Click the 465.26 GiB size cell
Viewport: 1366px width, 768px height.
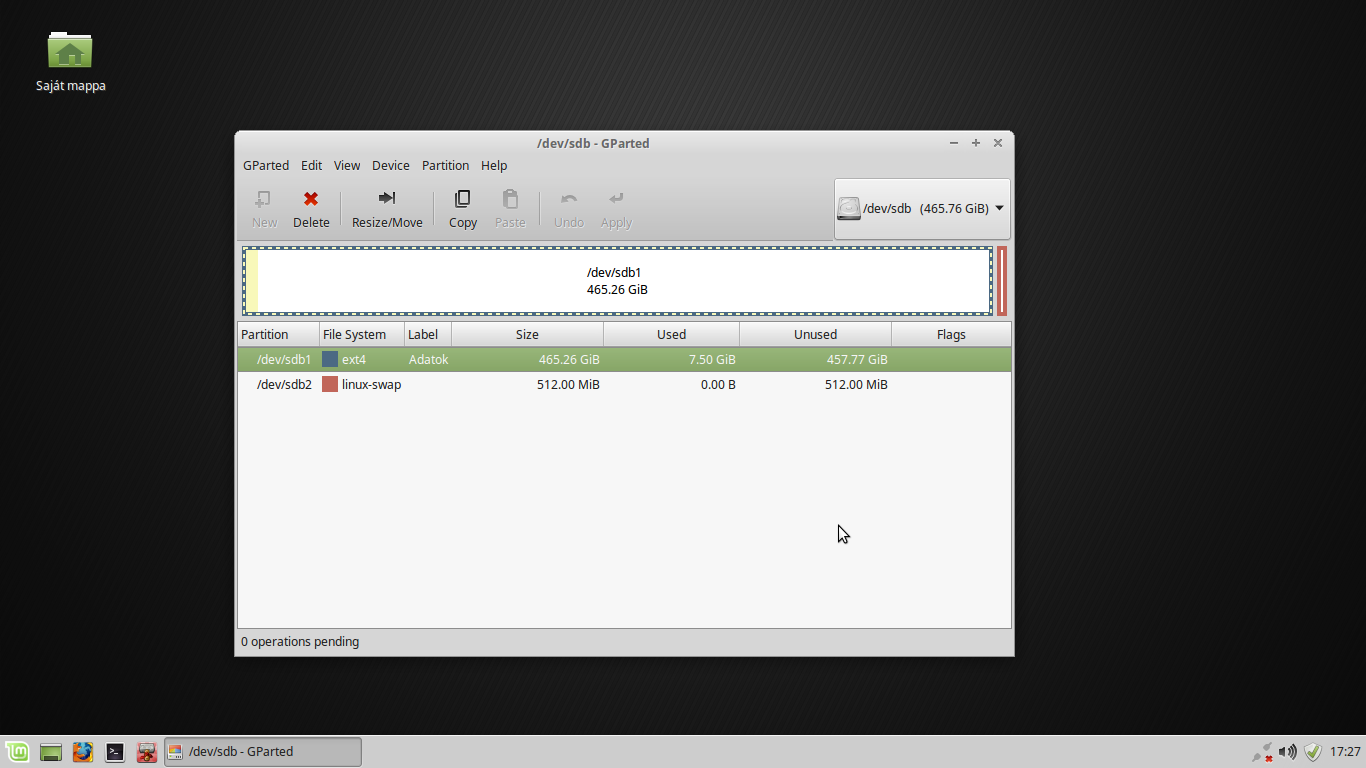tap(569, 359)
